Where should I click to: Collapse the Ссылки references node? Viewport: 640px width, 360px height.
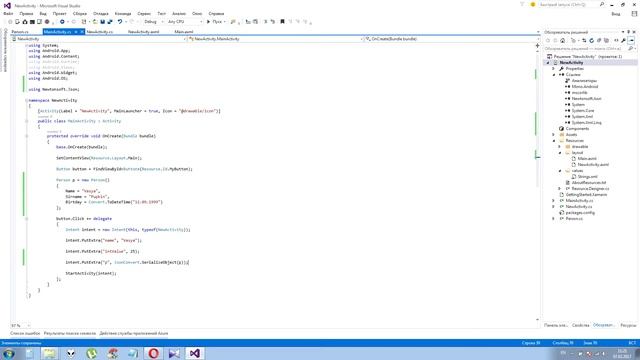click(x=554, y=75)
